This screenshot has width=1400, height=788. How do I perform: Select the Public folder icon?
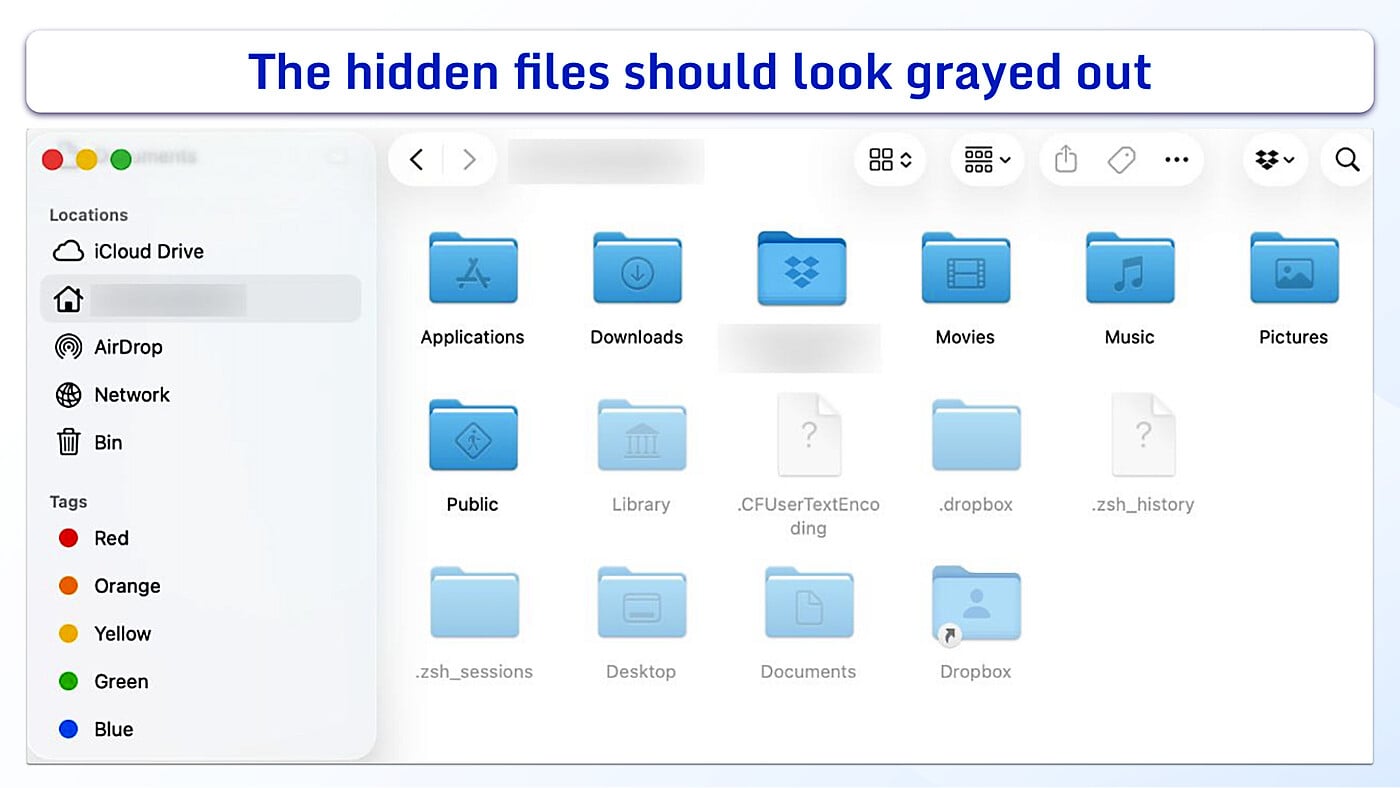(x=473, y=435)
